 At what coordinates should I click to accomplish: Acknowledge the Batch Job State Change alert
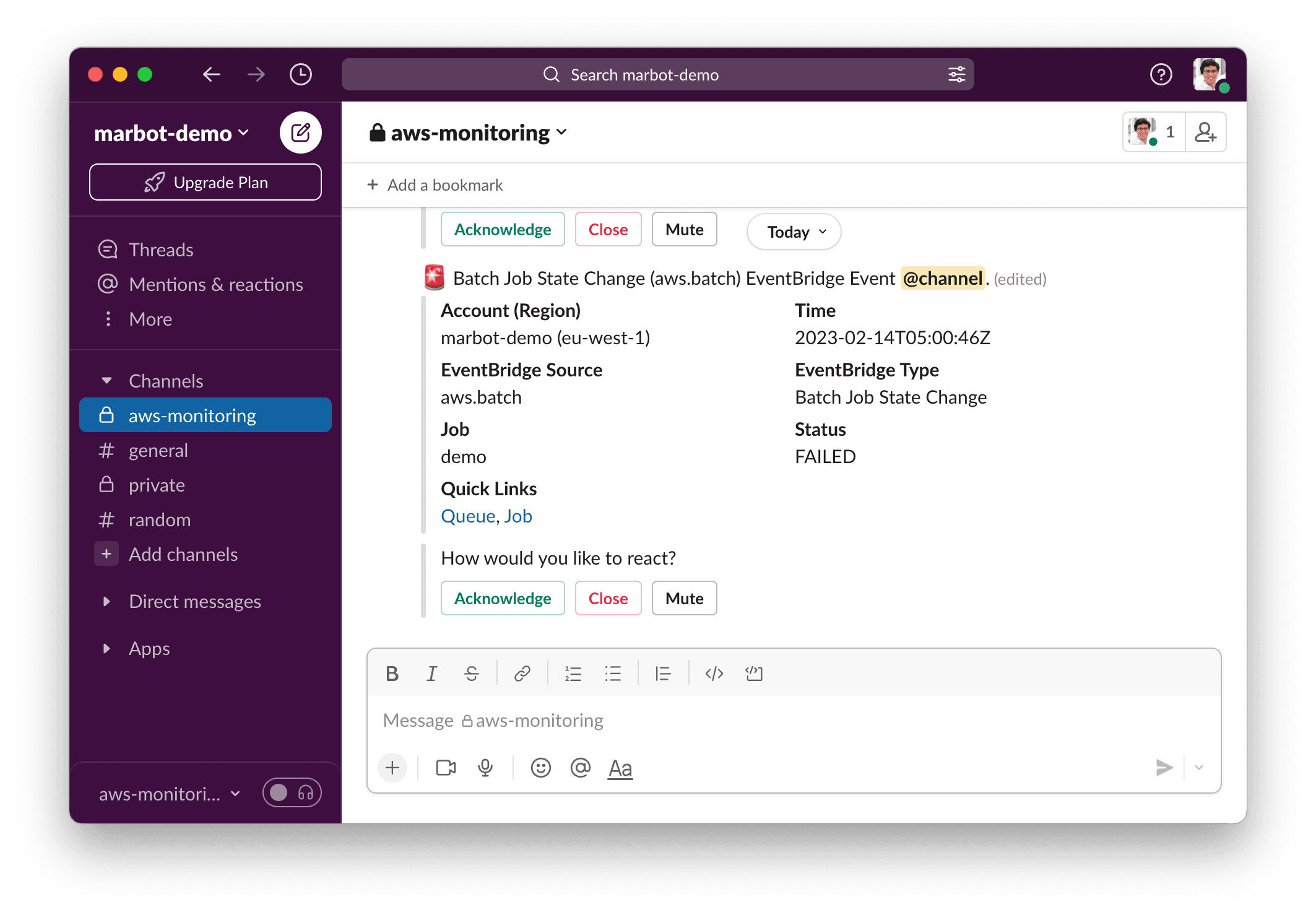[x=503, y=598]
